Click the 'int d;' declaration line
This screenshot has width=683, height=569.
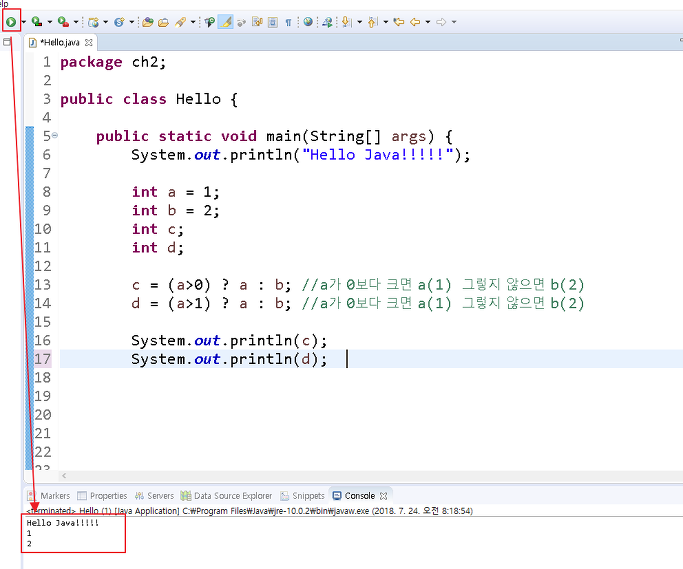coord(158,248)
